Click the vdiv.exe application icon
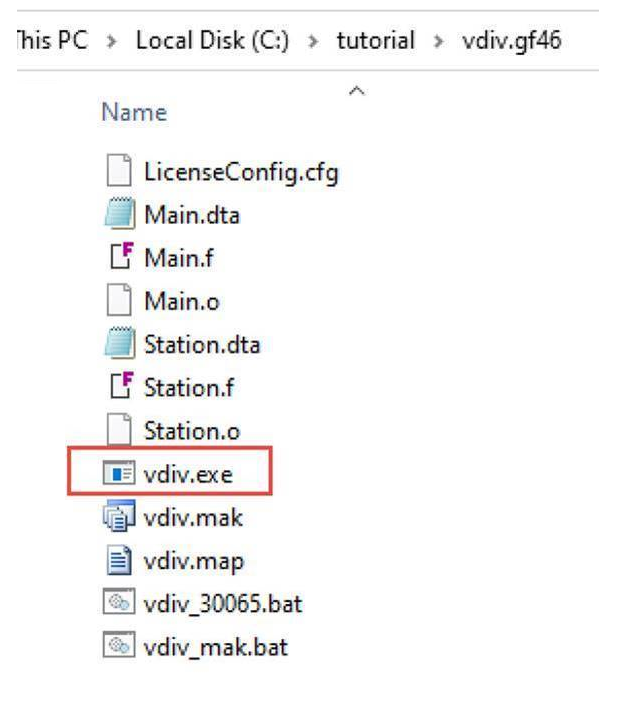The width and height of the screenshot is (624, 716). click(x=120, y=474)
